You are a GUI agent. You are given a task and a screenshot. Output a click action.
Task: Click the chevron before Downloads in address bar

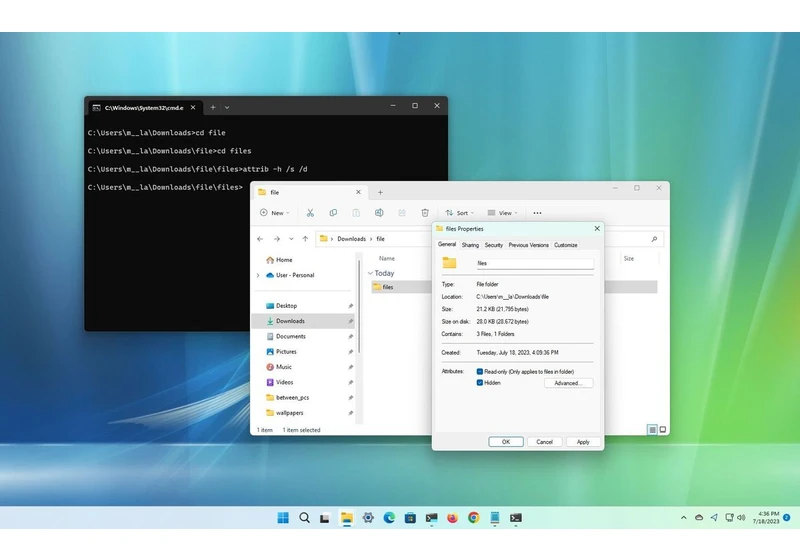332,239
